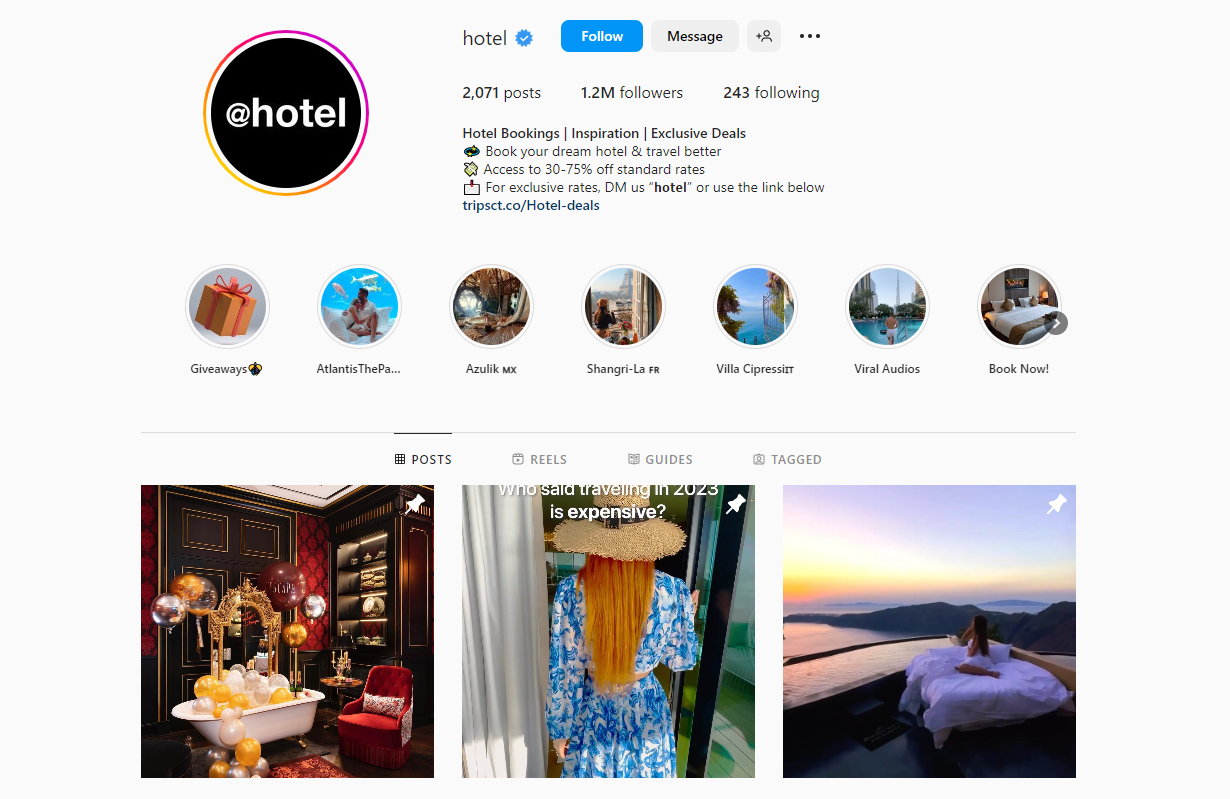Image resolution: width=1230 pixels, height=799 pixels.
Task: Open the pinned post with bathtub and balloons
Action: [287, 631]
